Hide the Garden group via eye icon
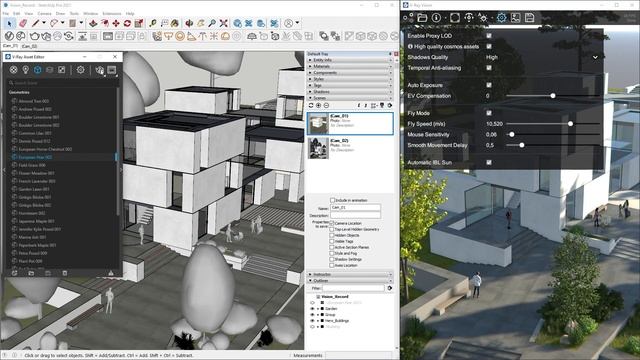This screenshot has width=640, height=360. click(312, 309)
